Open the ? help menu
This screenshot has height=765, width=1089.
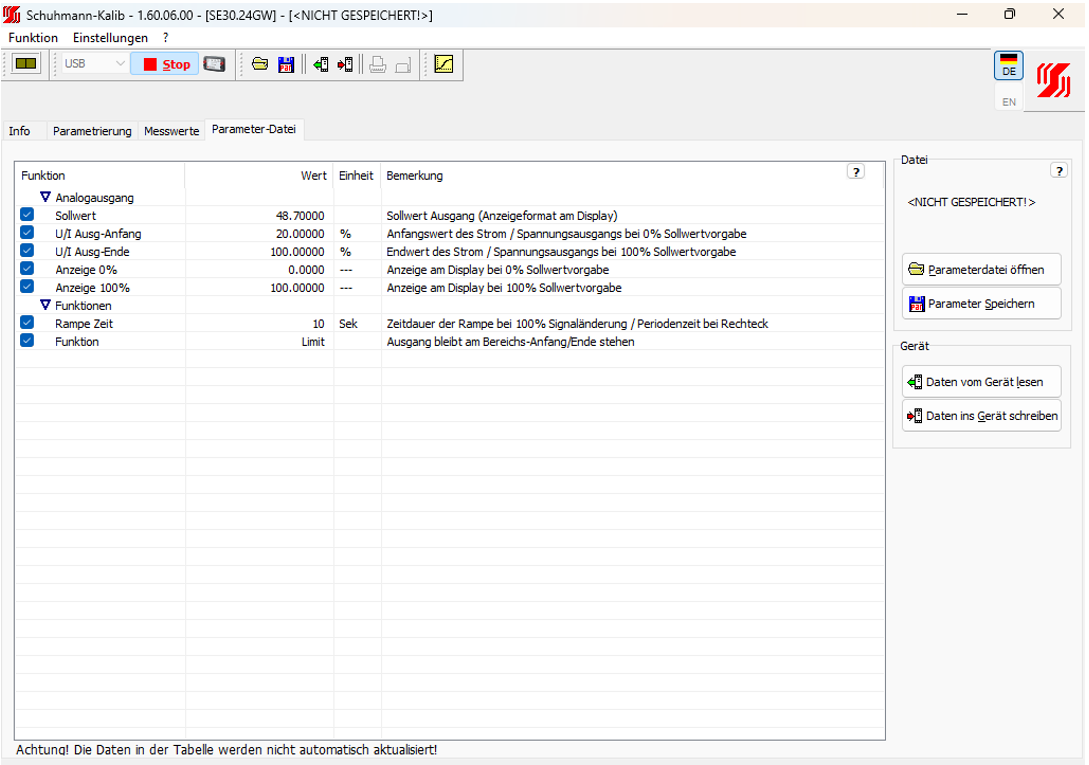click(x=165, y=38)
